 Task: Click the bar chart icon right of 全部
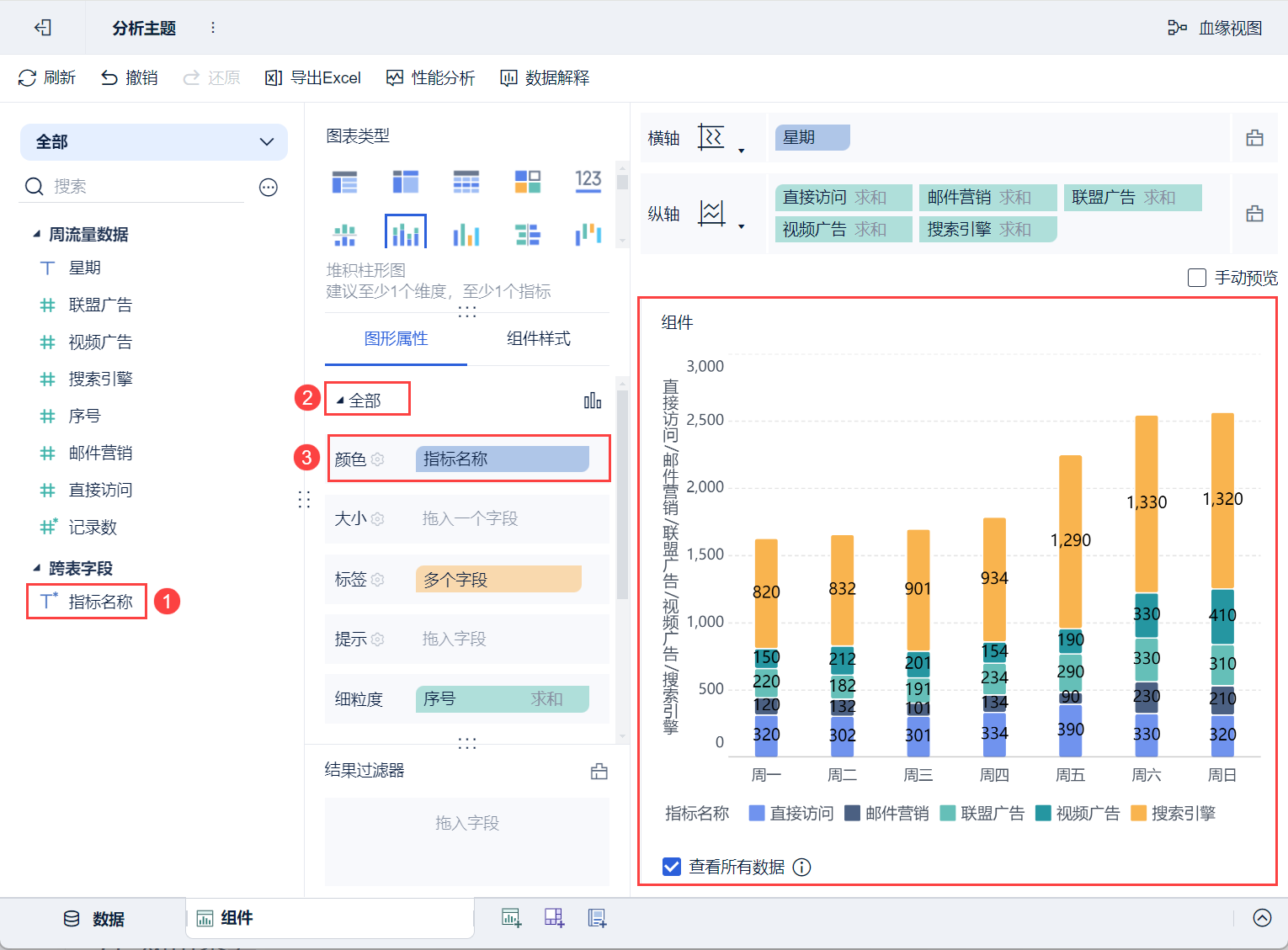point(593,401)
